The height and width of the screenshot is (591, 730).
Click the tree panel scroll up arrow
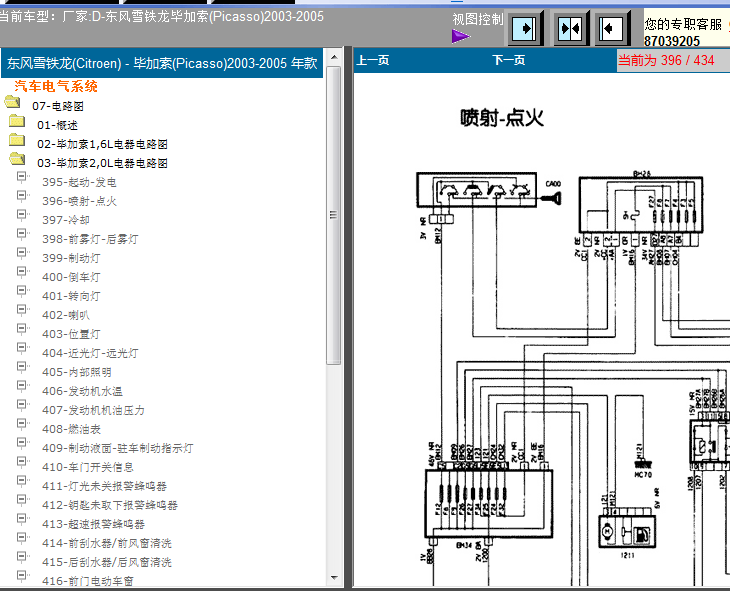pyautogui.click(x=334, y=57)
